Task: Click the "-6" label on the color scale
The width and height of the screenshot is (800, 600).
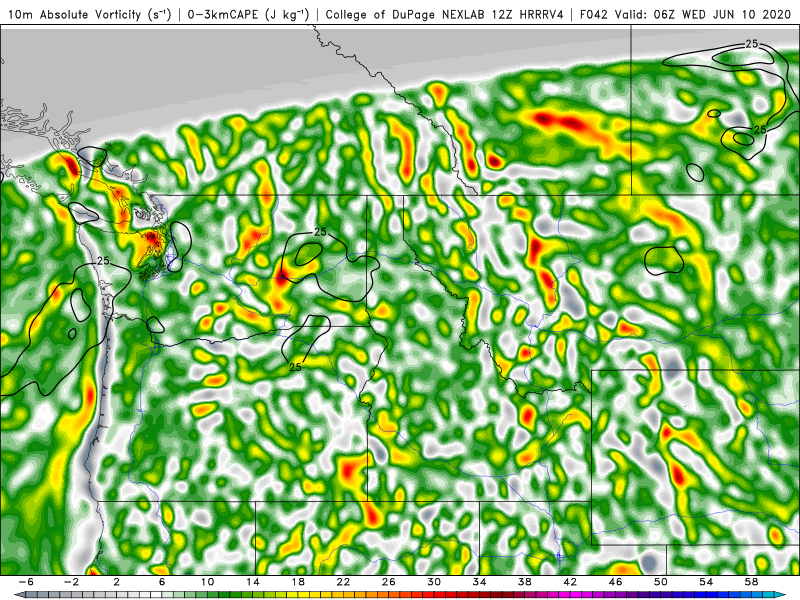Action: coord(26,582)
